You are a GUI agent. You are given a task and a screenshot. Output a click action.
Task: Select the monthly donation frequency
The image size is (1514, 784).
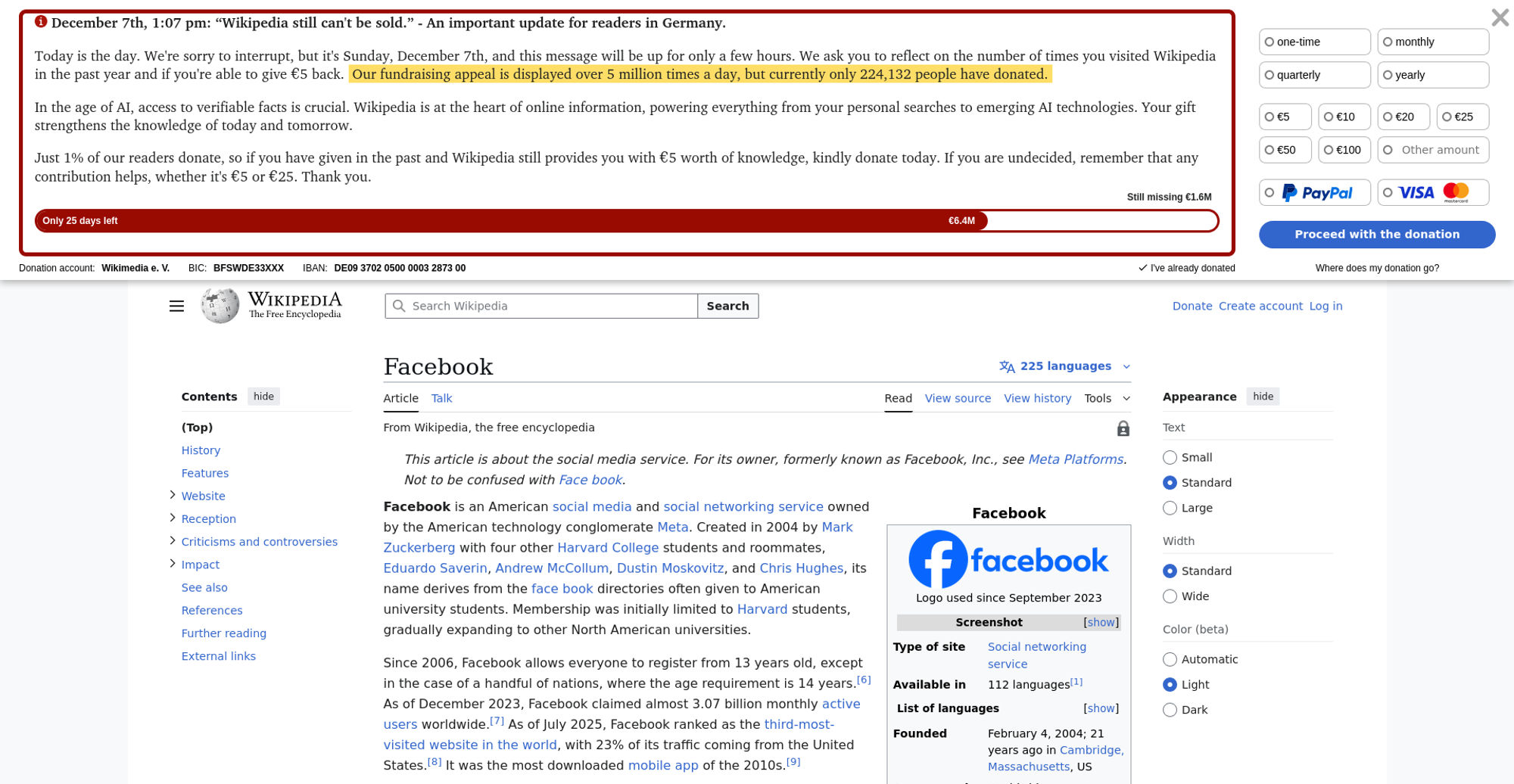click(x=1432, y=42)
